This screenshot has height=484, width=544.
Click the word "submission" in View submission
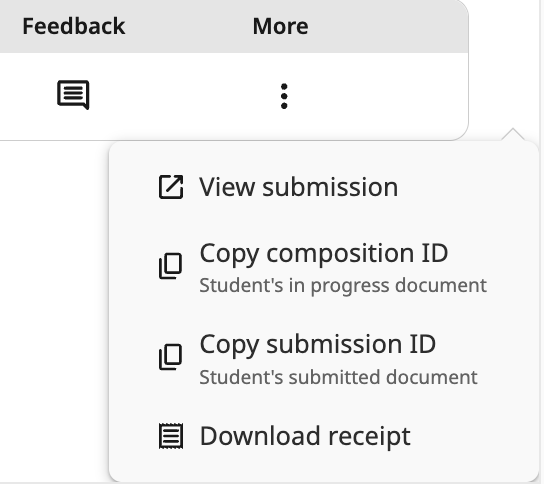click(x=330, y=187)
